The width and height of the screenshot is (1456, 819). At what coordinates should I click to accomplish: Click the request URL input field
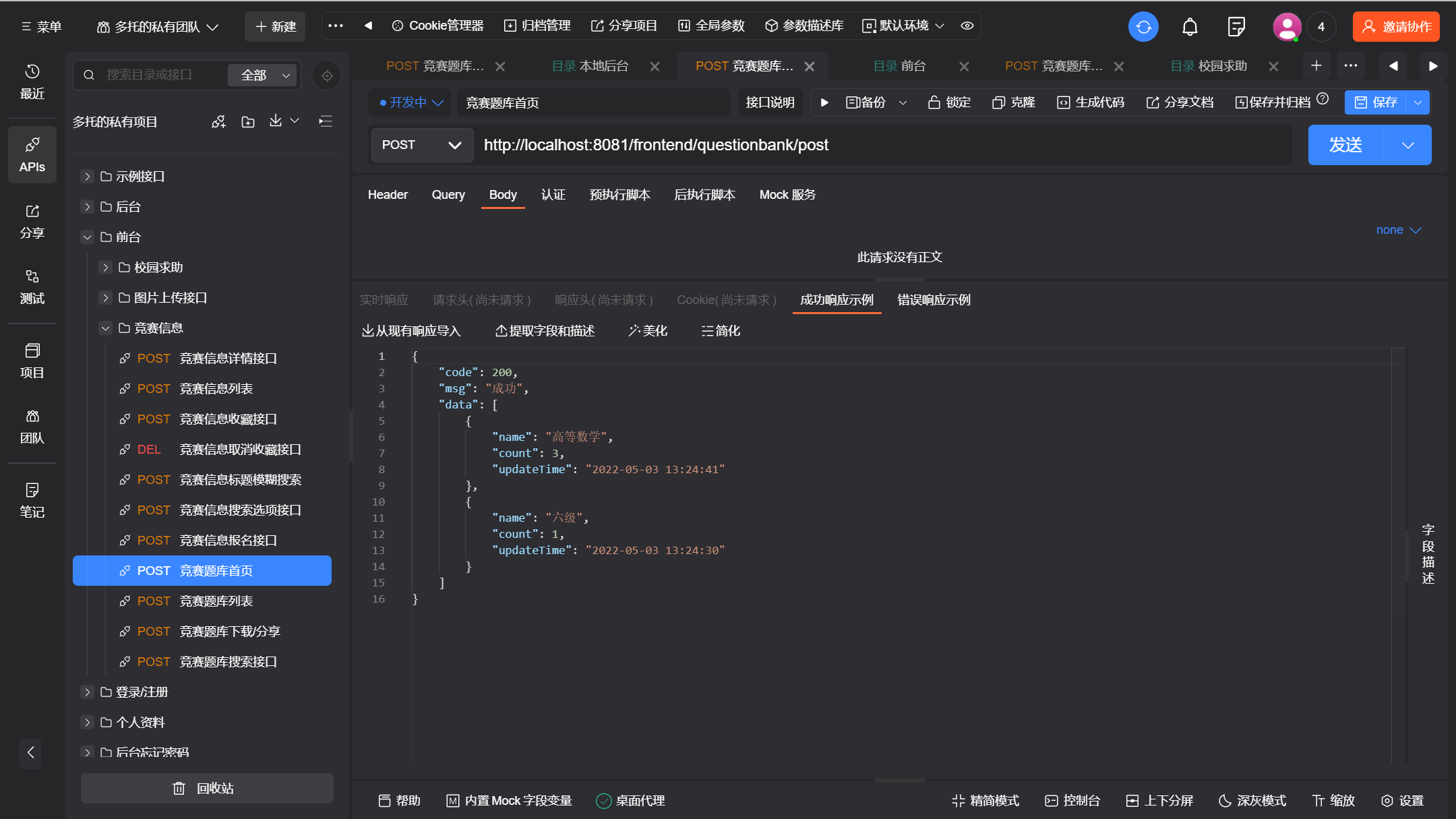click(x=876, y=145)
